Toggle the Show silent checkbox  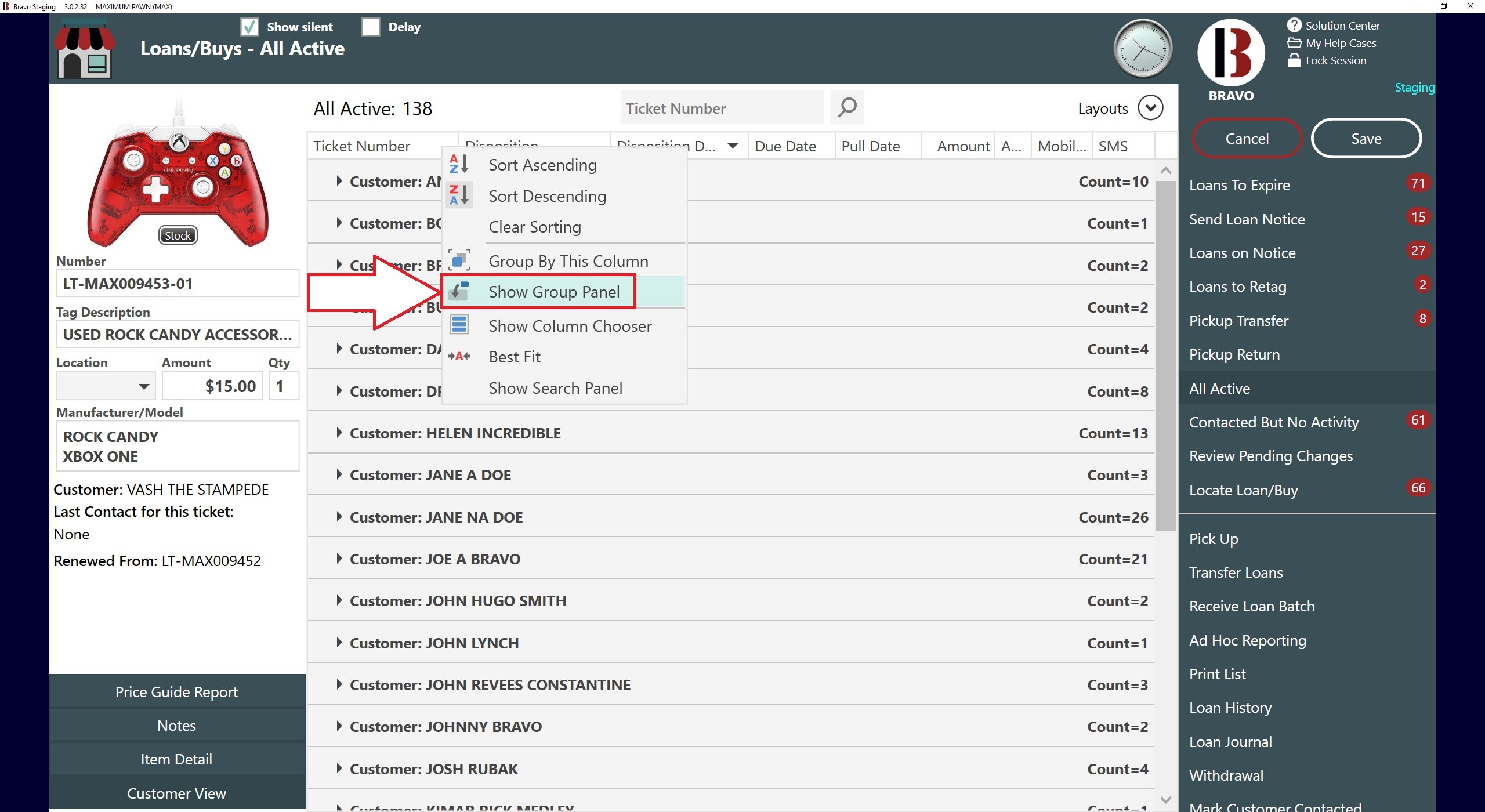point(249,27)
